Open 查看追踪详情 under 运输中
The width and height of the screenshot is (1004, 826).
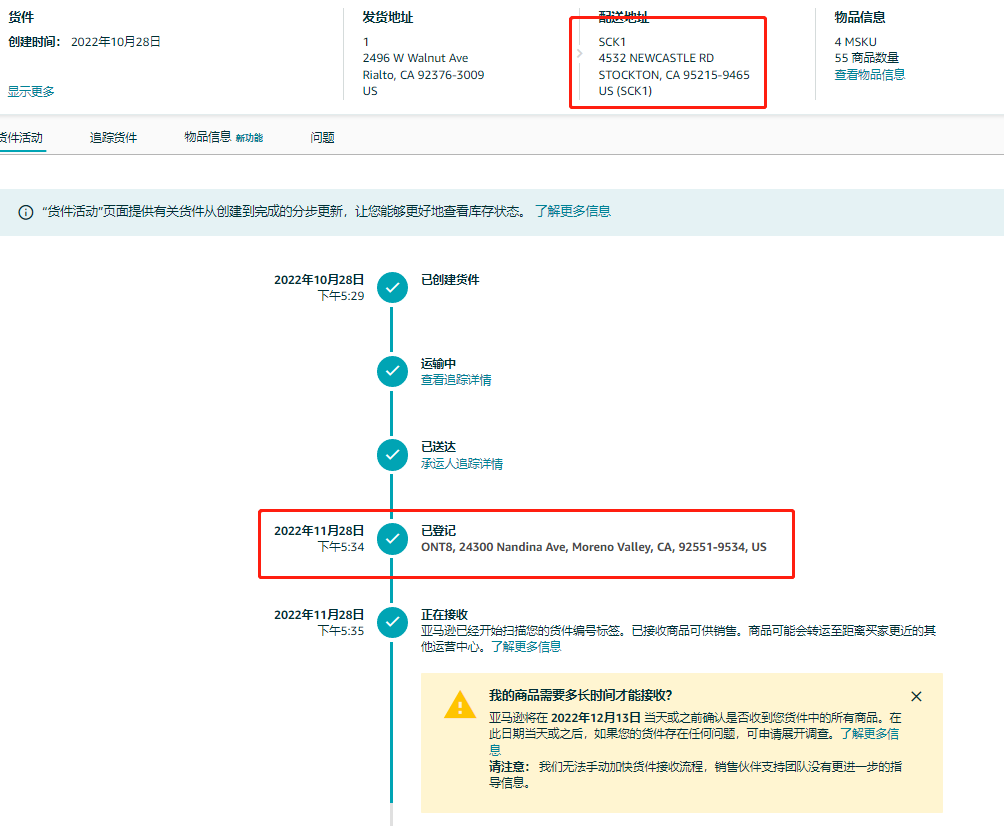tap(455, 379)
